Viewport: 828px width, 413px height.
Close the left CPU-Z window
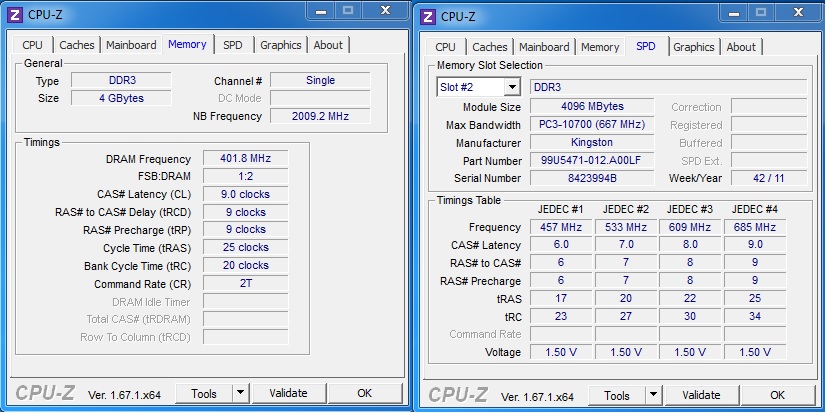pos(385,11)
